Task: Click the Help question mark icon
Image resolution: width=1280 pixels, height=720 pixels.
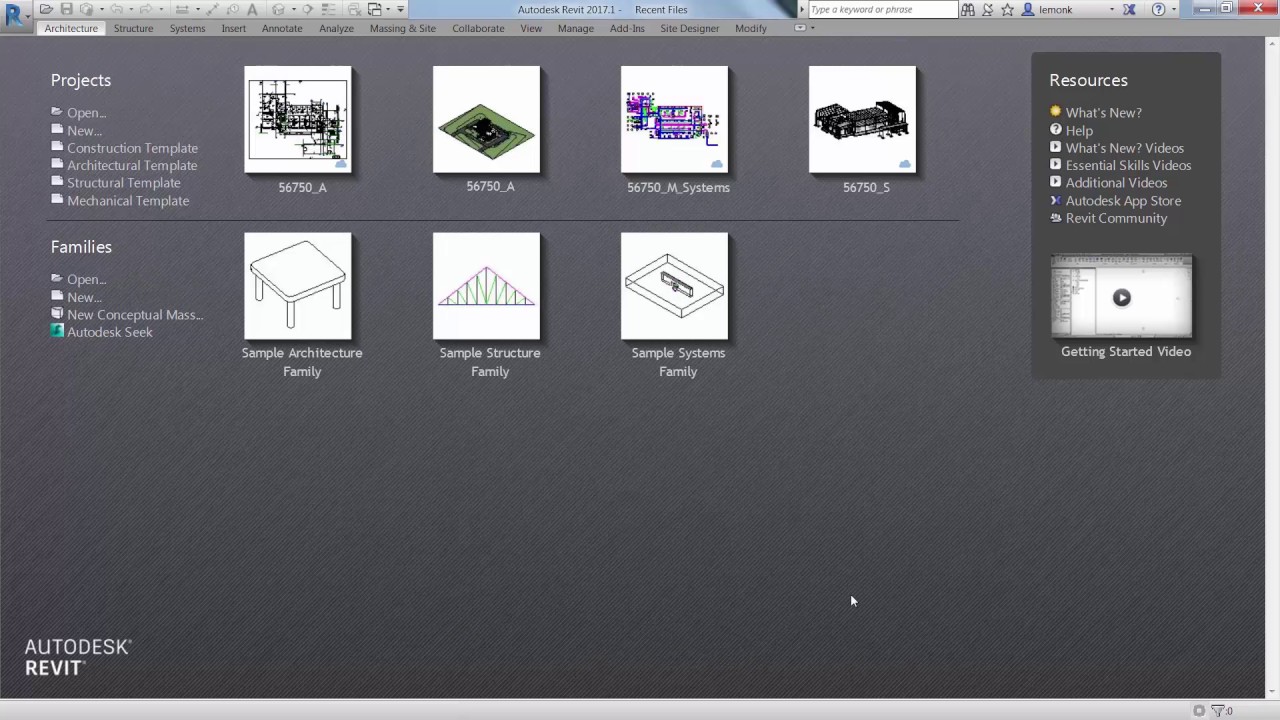Action: pos(1158,9)
